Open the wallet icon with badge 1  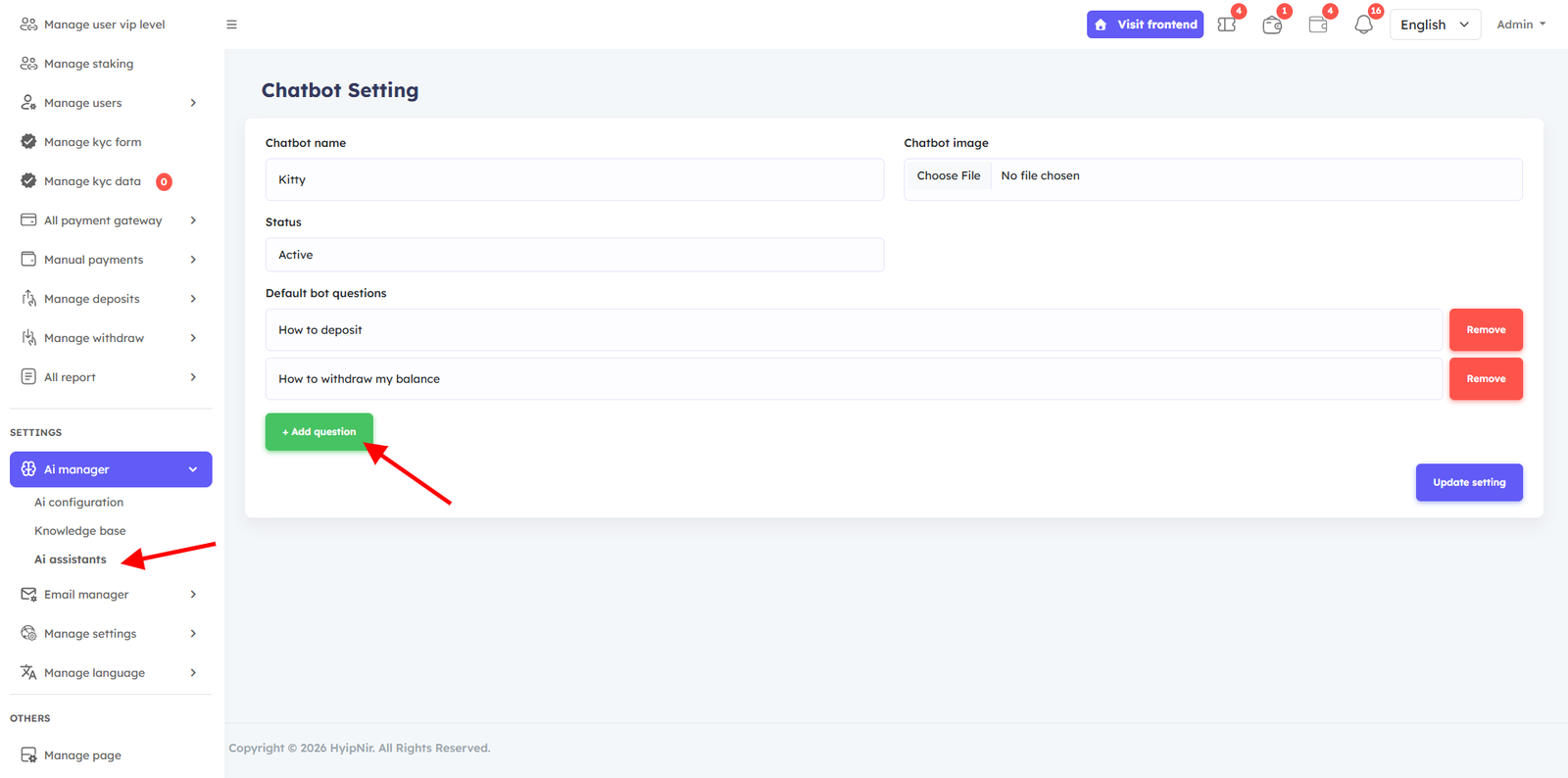(x=1272, y=25)
